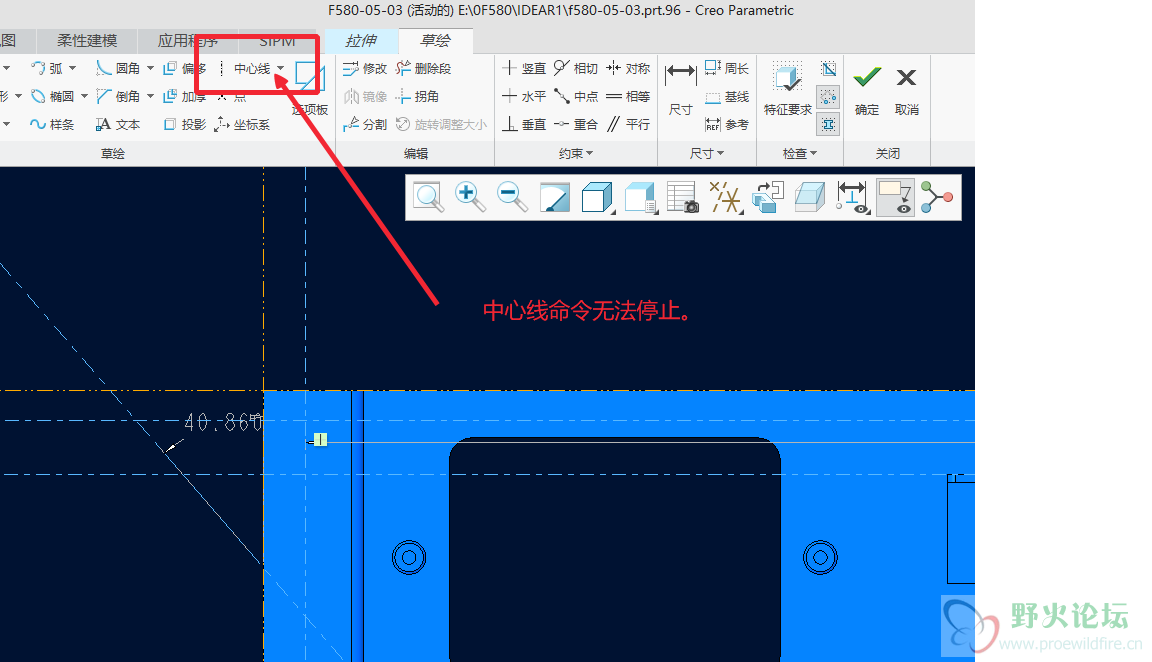1152x662 pixels.
Task: Open the Fillet (圆角) dropdown arrow
Action: point(150,68)
